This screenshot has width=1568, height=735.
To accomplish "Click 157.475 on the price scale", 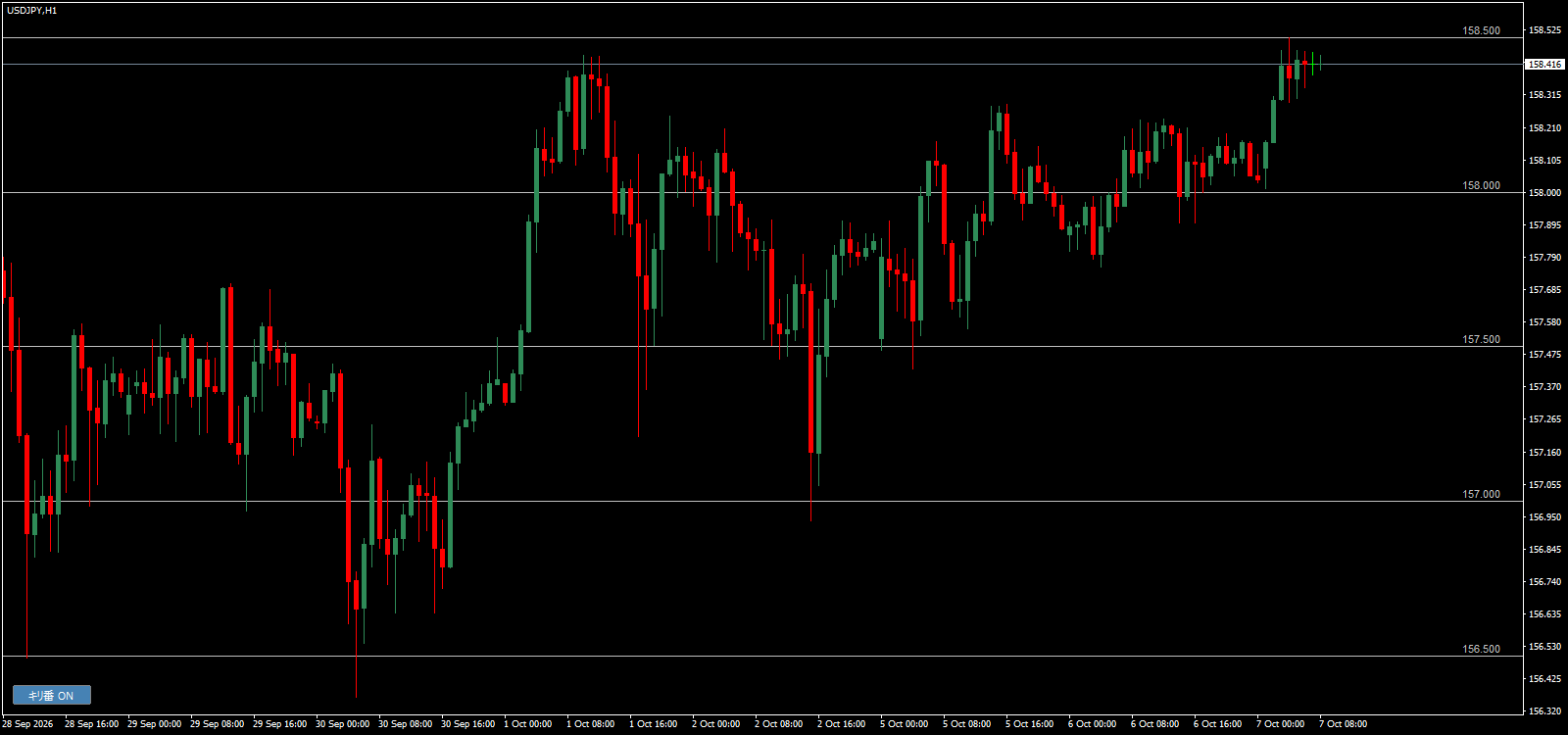I will pyautogui.click(x=1544, y=354).
